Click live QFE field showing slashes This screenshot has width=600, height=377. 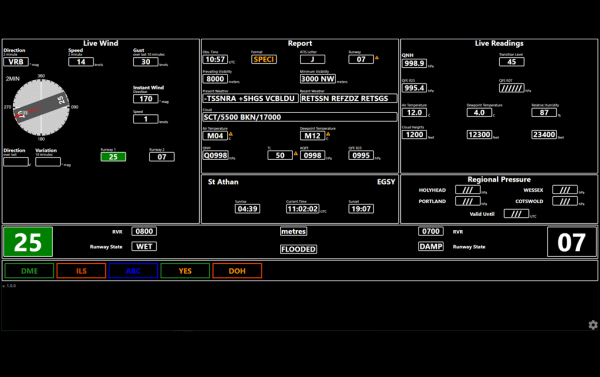point(512,88)
